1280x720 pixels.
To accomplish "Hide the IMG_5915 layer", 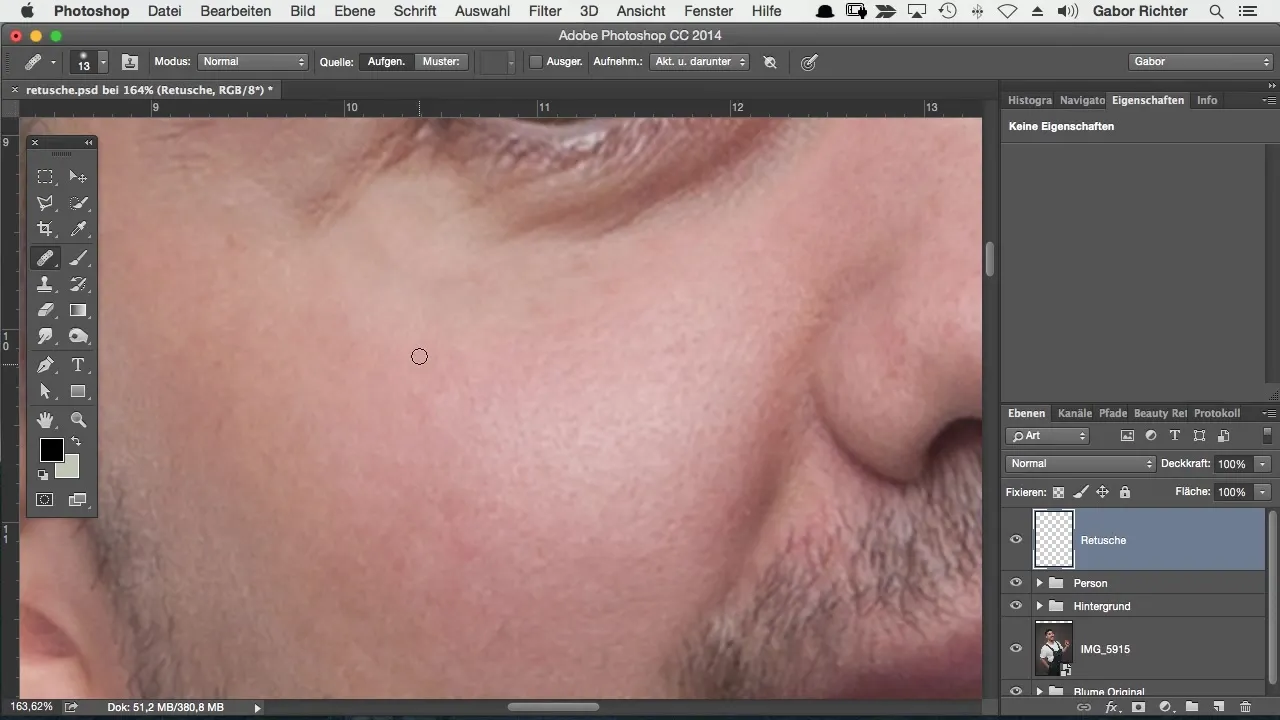I will [1016, 648].
